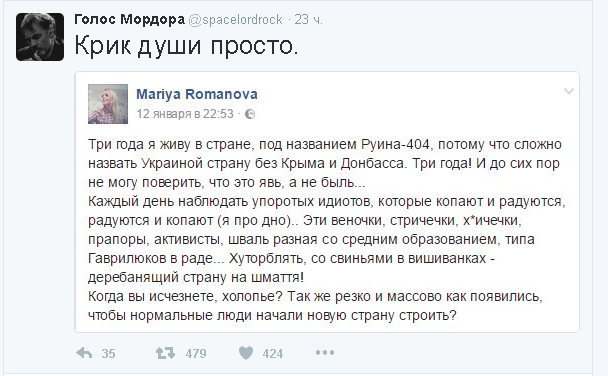Open the Mariya Romanova name link
Screen dimensions: 608x376
pos(197,94)
